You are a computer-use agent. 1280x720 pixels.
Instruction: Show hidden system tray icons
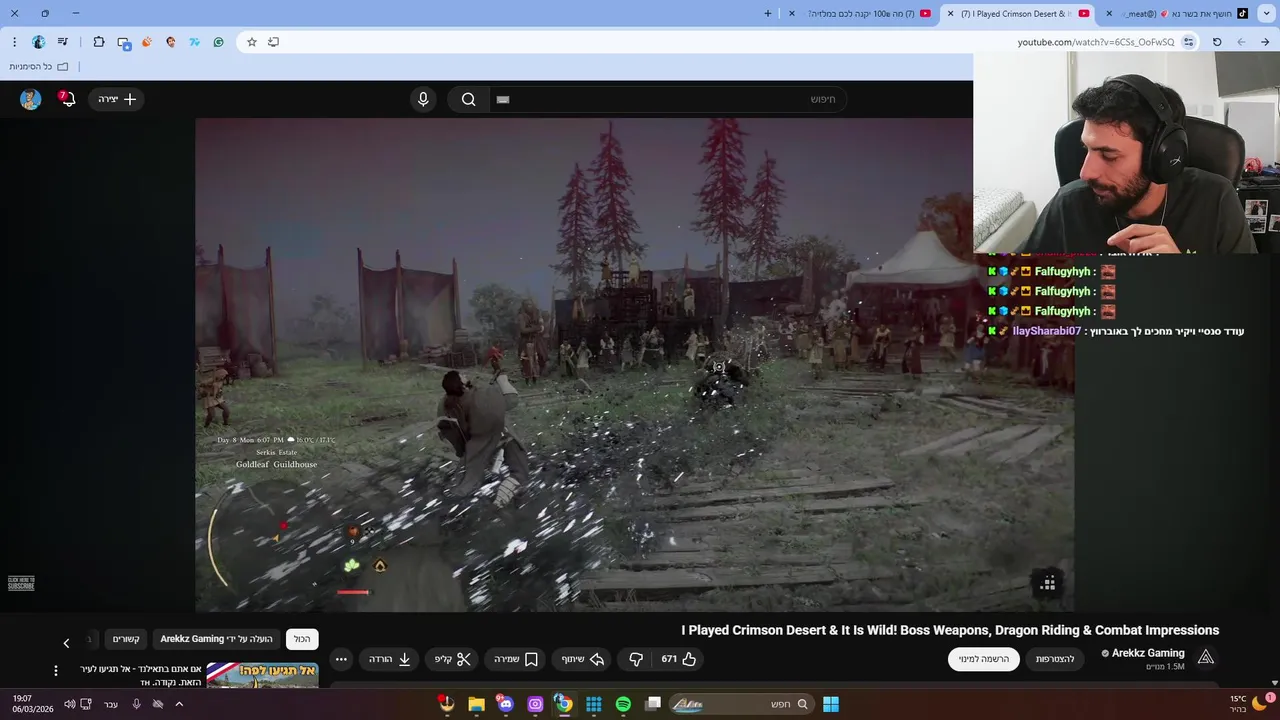coord(179,704)
